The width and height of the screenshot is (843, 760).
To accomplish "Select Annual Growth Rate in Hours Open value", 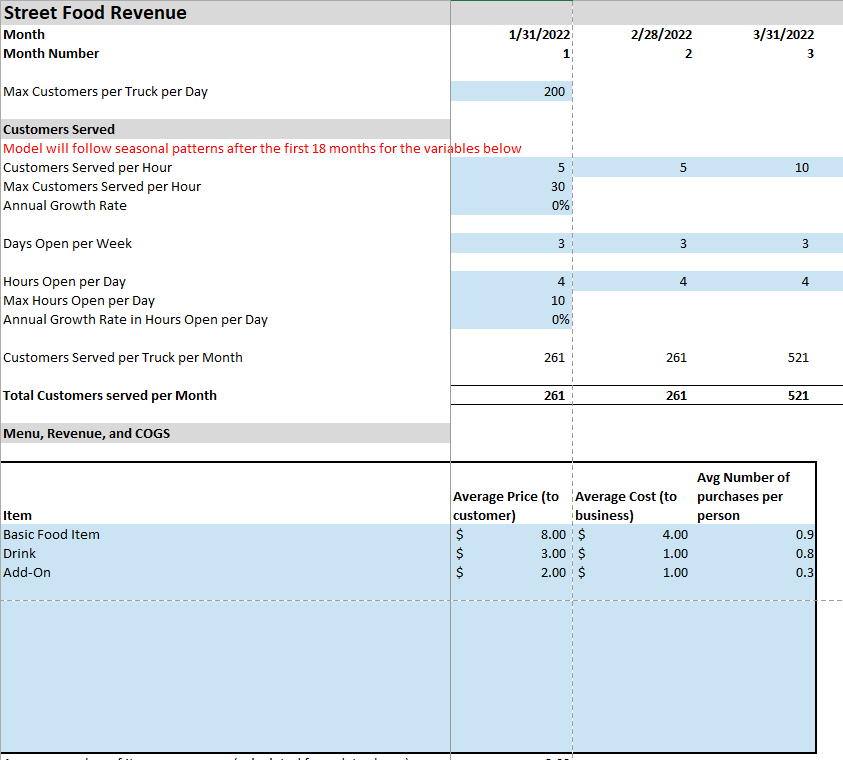I will coord(560,320).
